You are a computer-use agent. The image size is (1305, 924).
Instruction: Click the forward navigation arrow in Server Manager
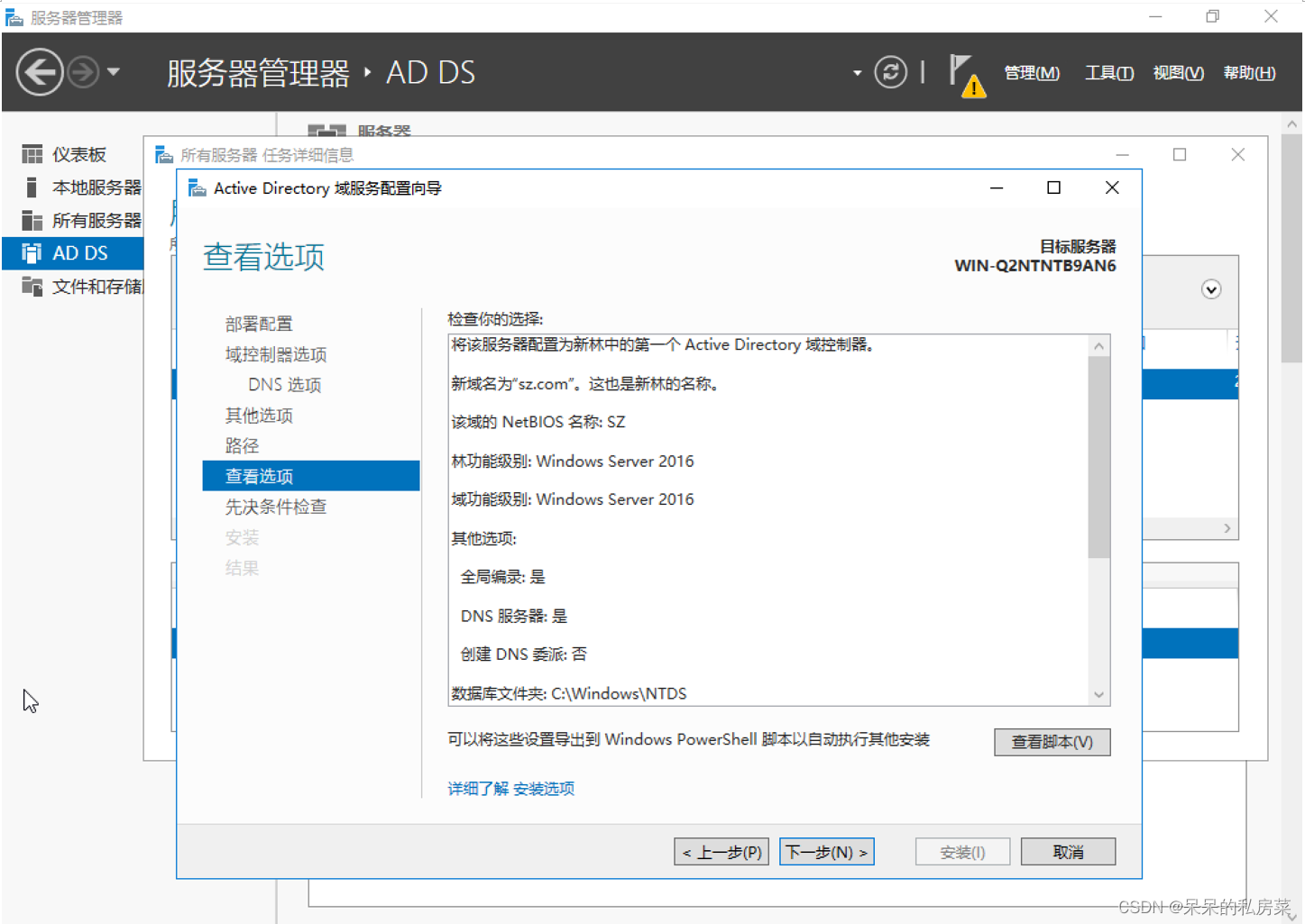pos(83,72)
